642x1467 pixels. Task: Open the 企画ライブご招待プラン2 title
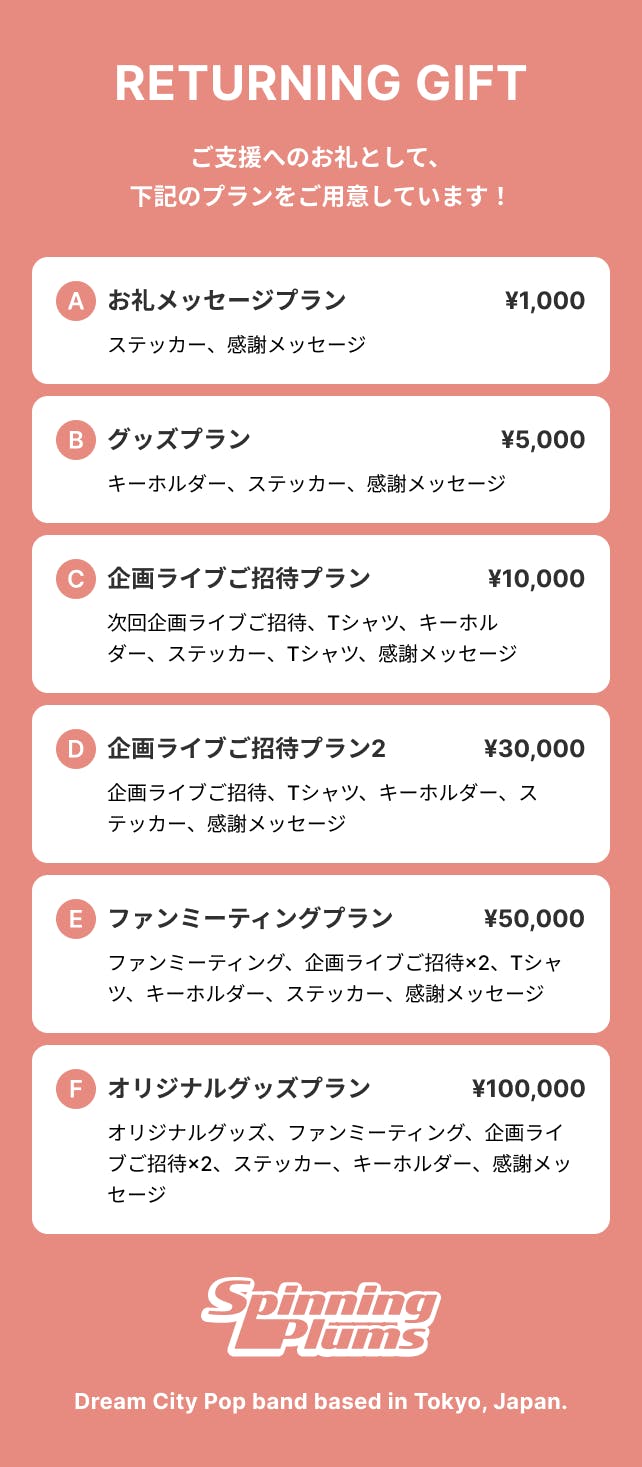click(246, 748)
